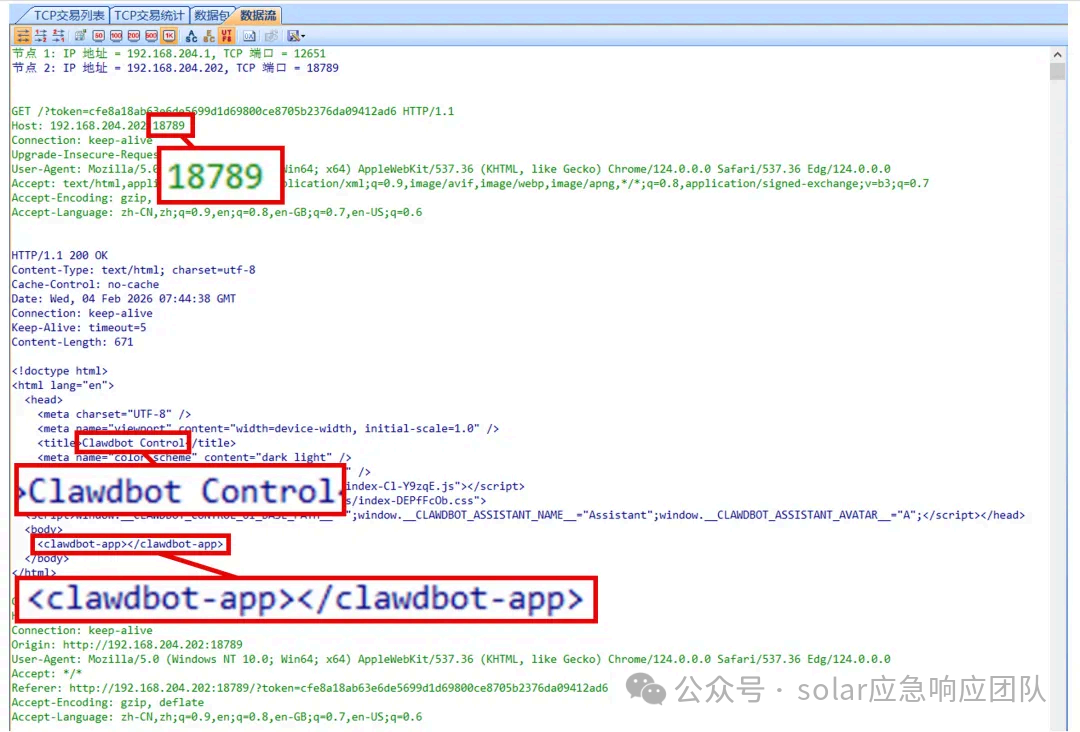This screenshot has width=1080, height=732.
Task: Click '<html lang="en">' line
Action: point(63,385)
